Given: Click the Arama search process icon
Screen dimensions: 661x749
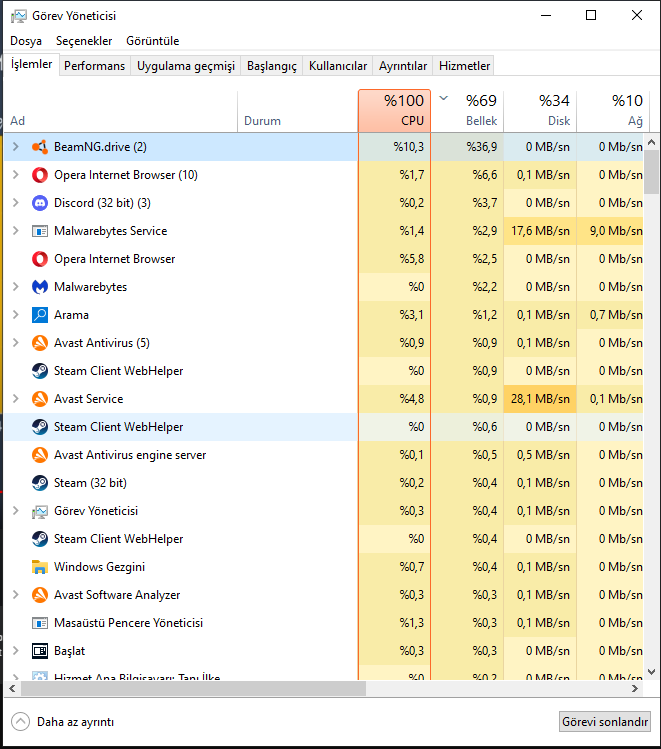Looking at the screenshot, I should 40,315.
